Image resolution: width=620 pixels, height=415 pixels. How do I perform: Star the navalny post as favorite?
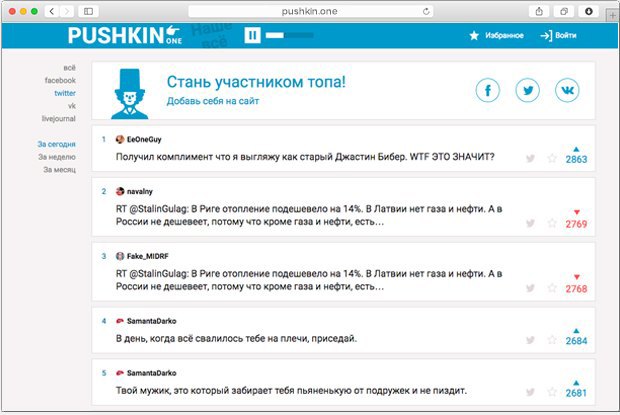click(552, 223)
